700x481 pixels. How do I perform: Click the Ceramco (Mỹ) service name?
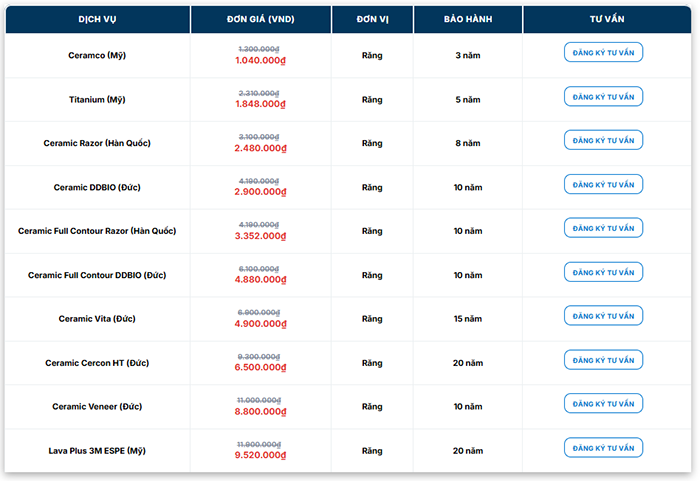(97, 56)
